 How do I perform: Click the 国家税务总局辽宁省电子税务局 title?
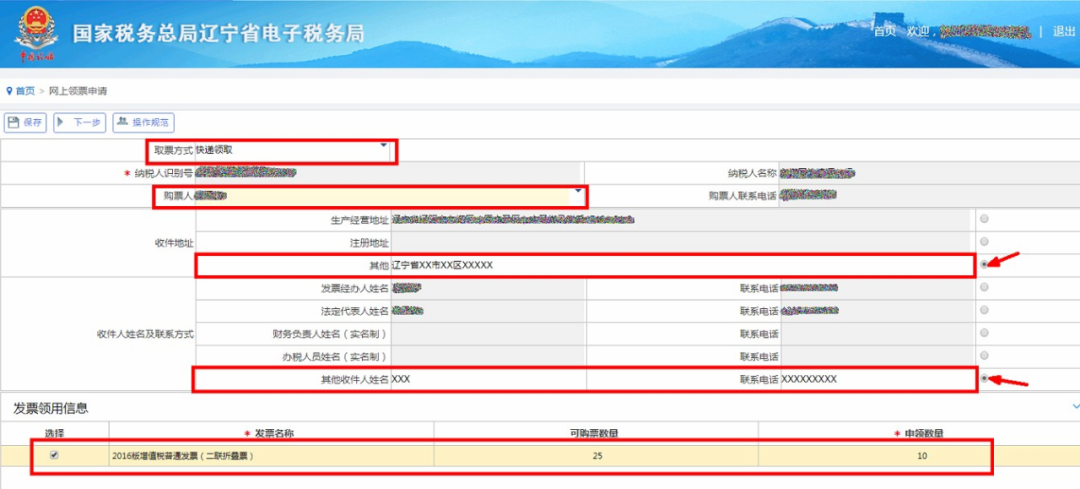(218, 33)
